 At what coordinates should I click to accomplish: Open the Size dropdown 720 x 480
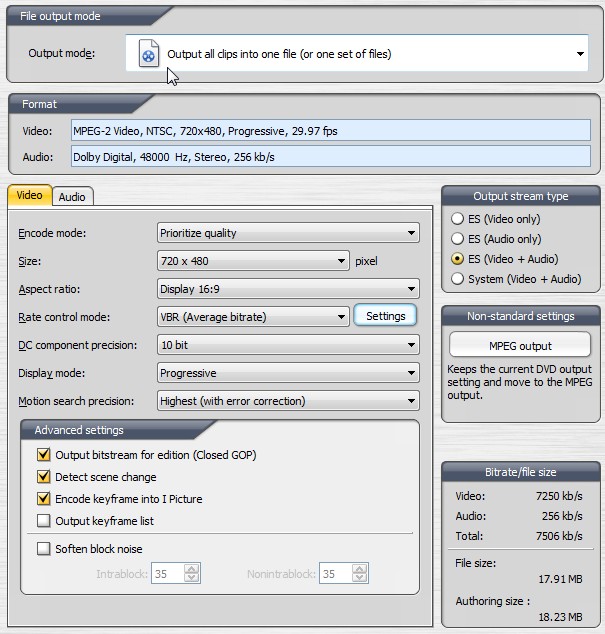tap(254, 261)
